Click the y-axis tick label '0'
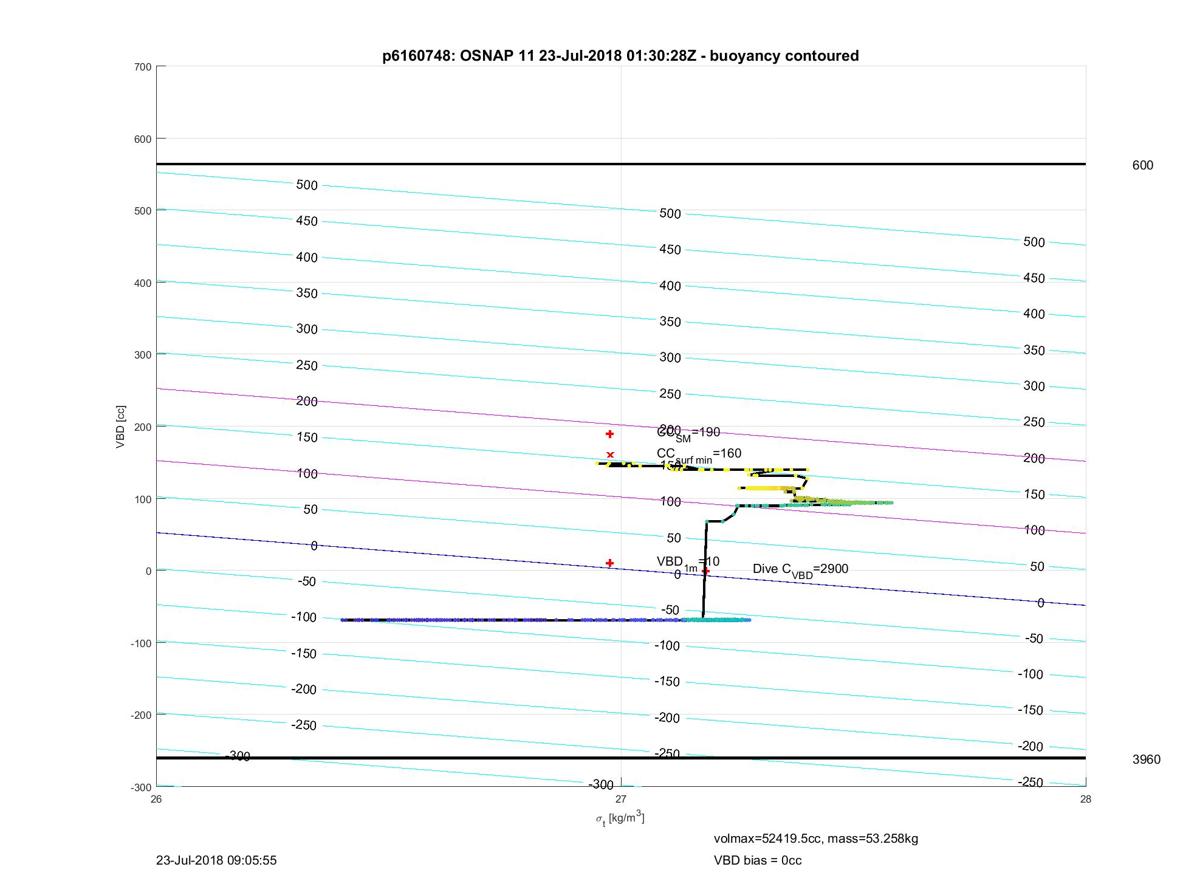Screen dimensions: 1200x885 pos(149,571)
